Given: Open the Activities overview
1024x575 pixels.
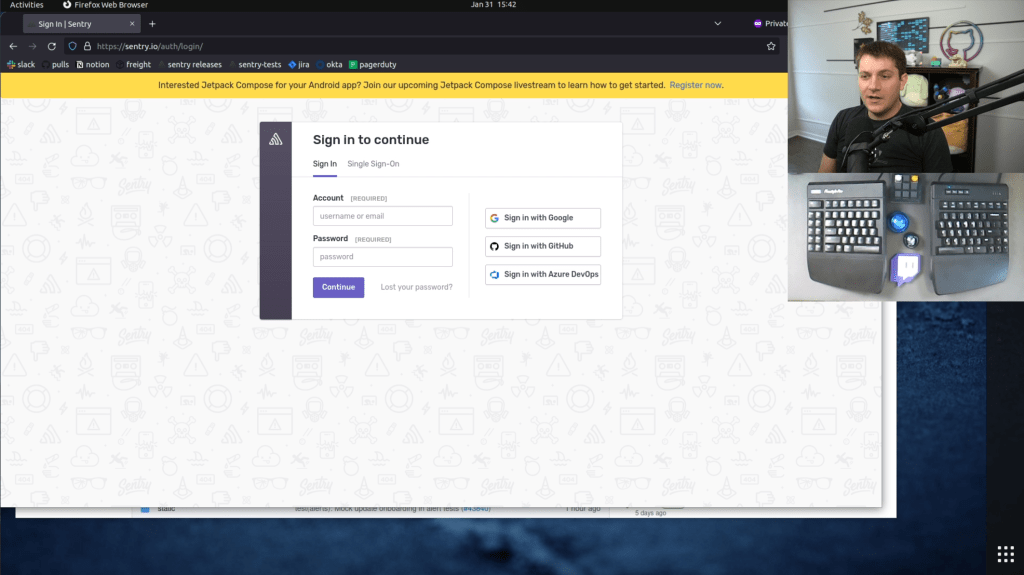Looking at the screenshot, I should pos(27,5).
